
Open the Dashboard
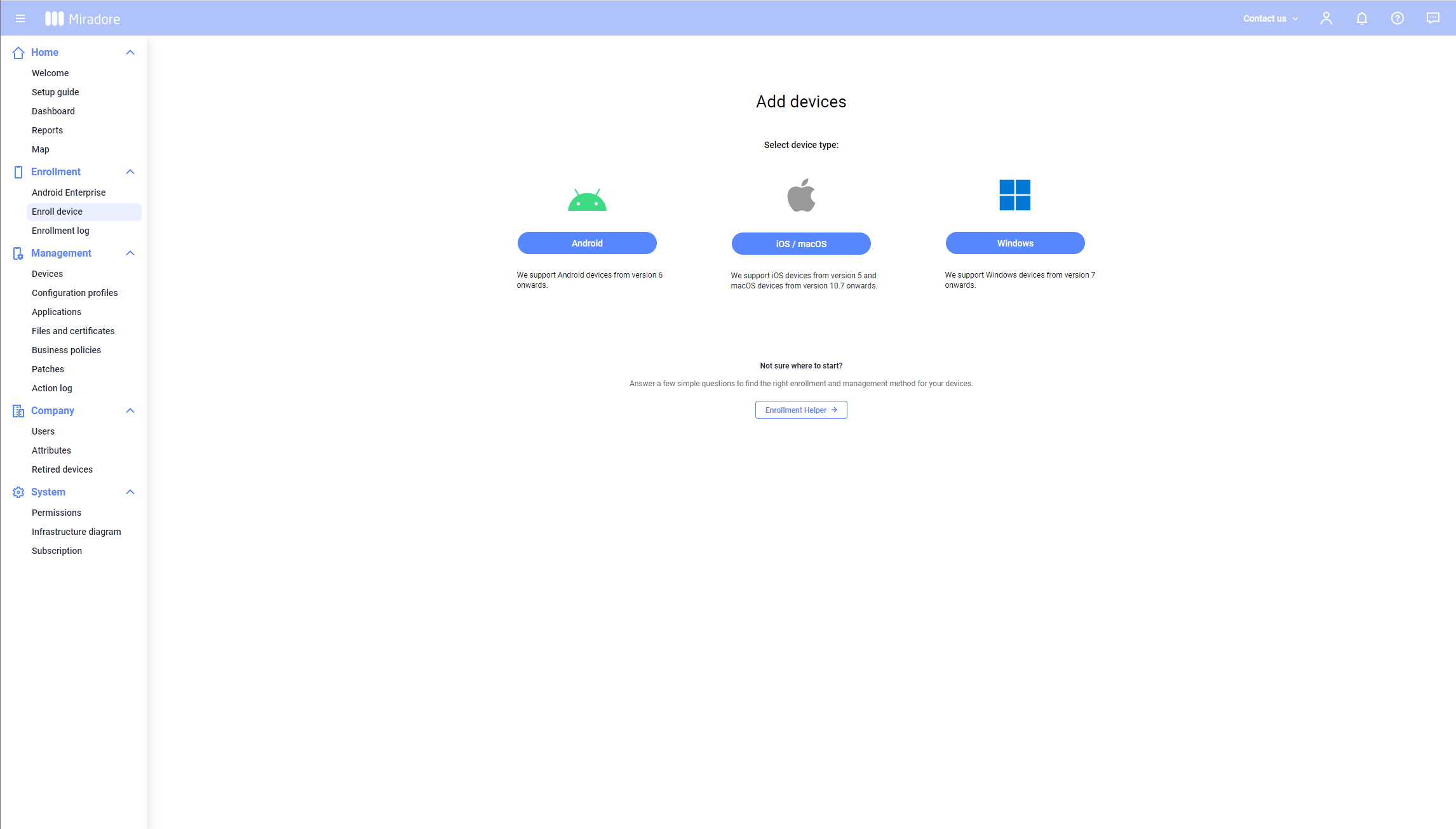click(53, 111)
